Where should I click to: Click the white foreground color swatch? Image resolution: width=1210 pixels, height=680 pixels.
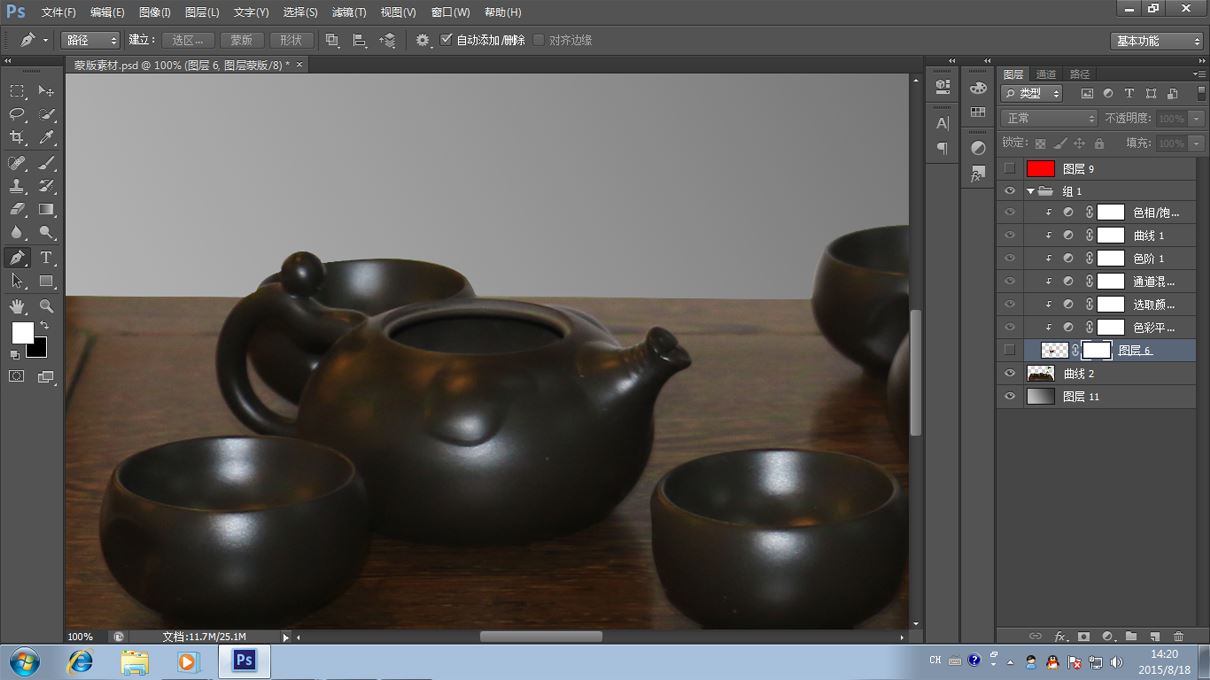[x=21, y=331]
